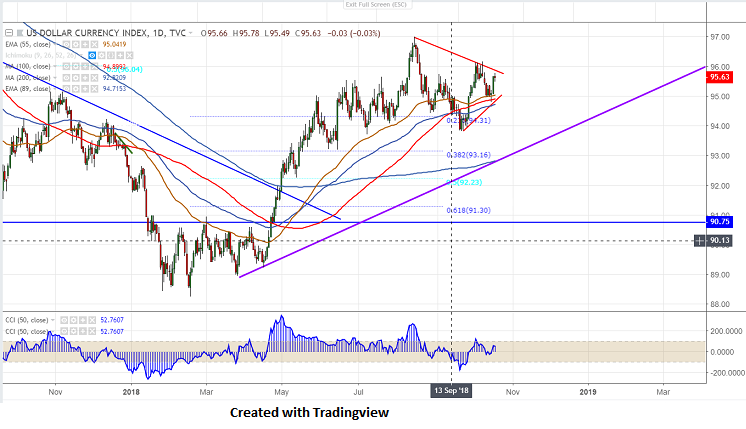
Task: Open EMA (89, close) dropdown arrow
Action: coord(55,88)
